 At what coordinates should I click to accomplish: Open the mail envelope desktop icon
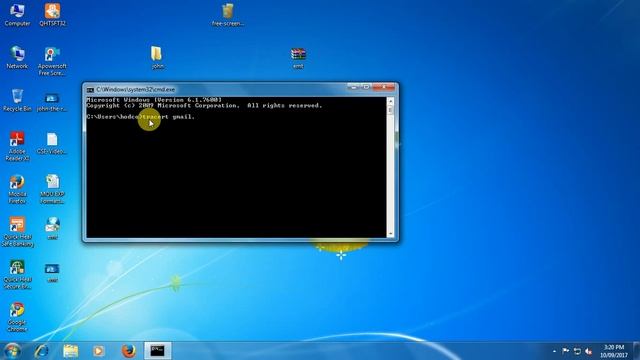pyautogui.click(x=52, y=228)
